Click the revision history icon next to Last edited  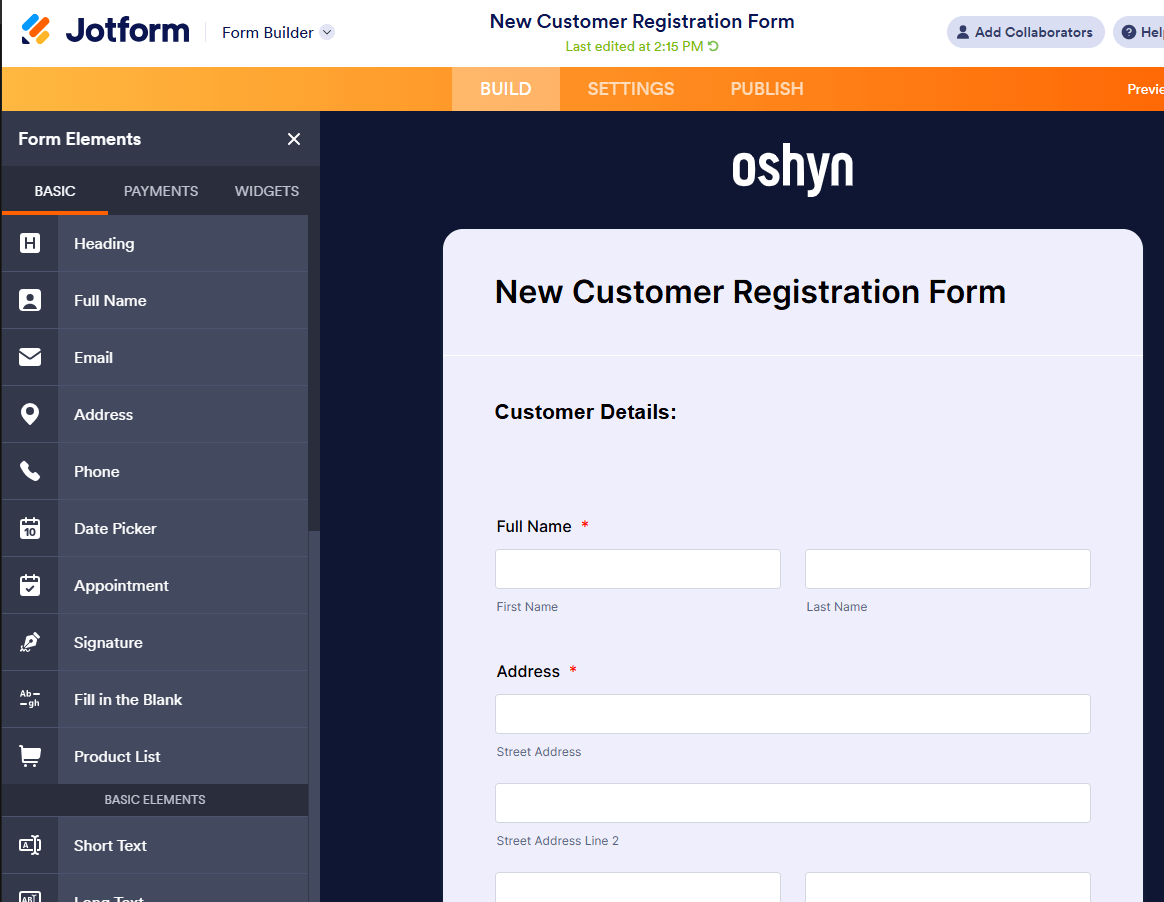[x=713, y=46]
